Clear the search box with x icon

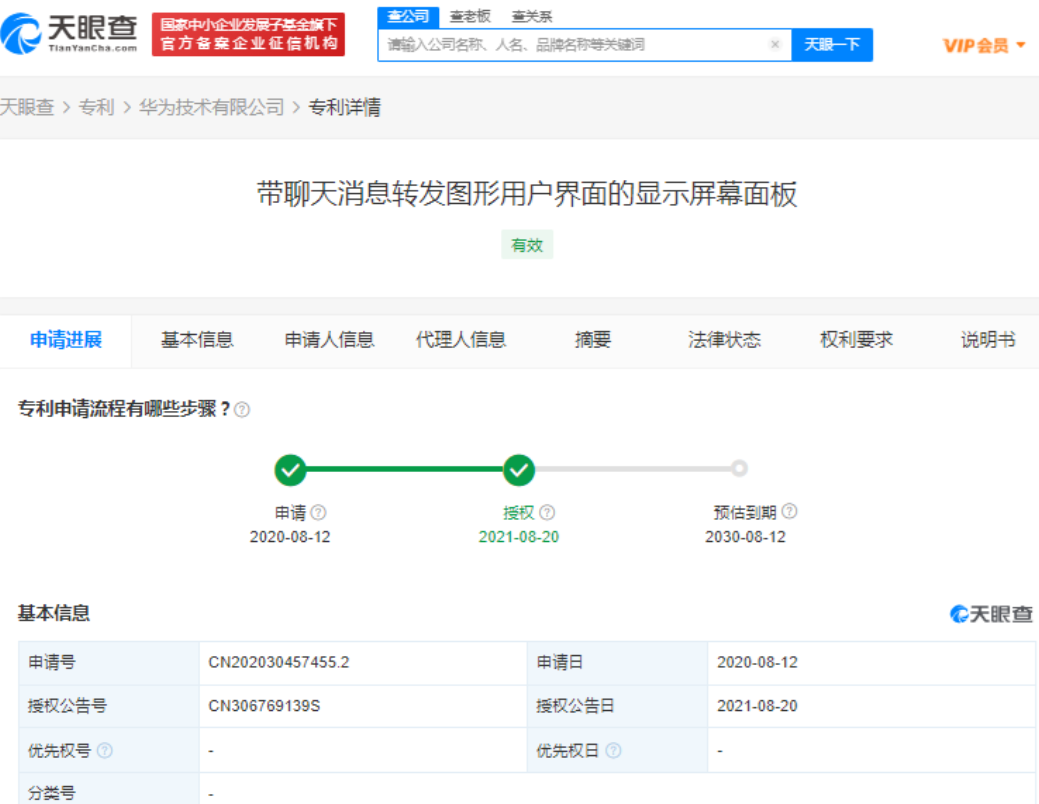(x=775, y=44)
